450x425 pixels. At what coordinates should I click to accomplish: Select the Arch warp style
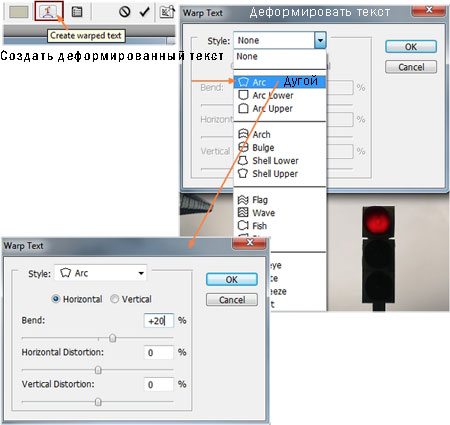280,134
